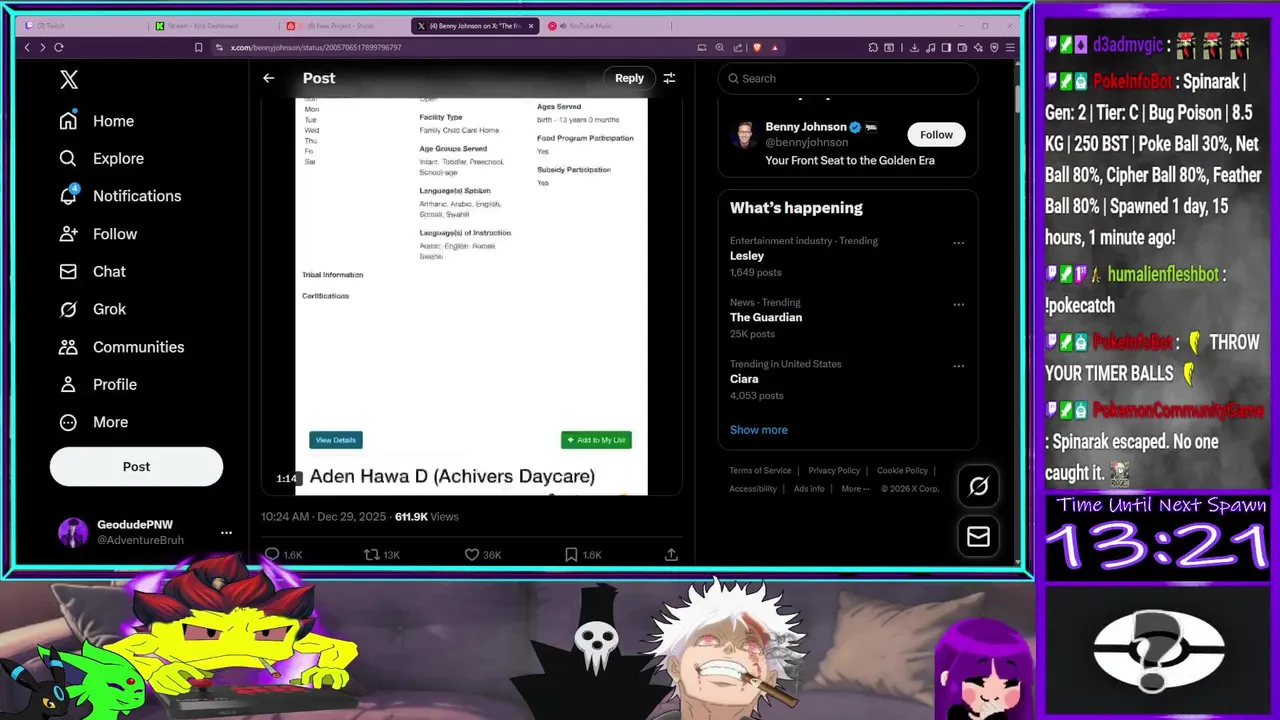Click the browser forward arrow

point(42,47)
